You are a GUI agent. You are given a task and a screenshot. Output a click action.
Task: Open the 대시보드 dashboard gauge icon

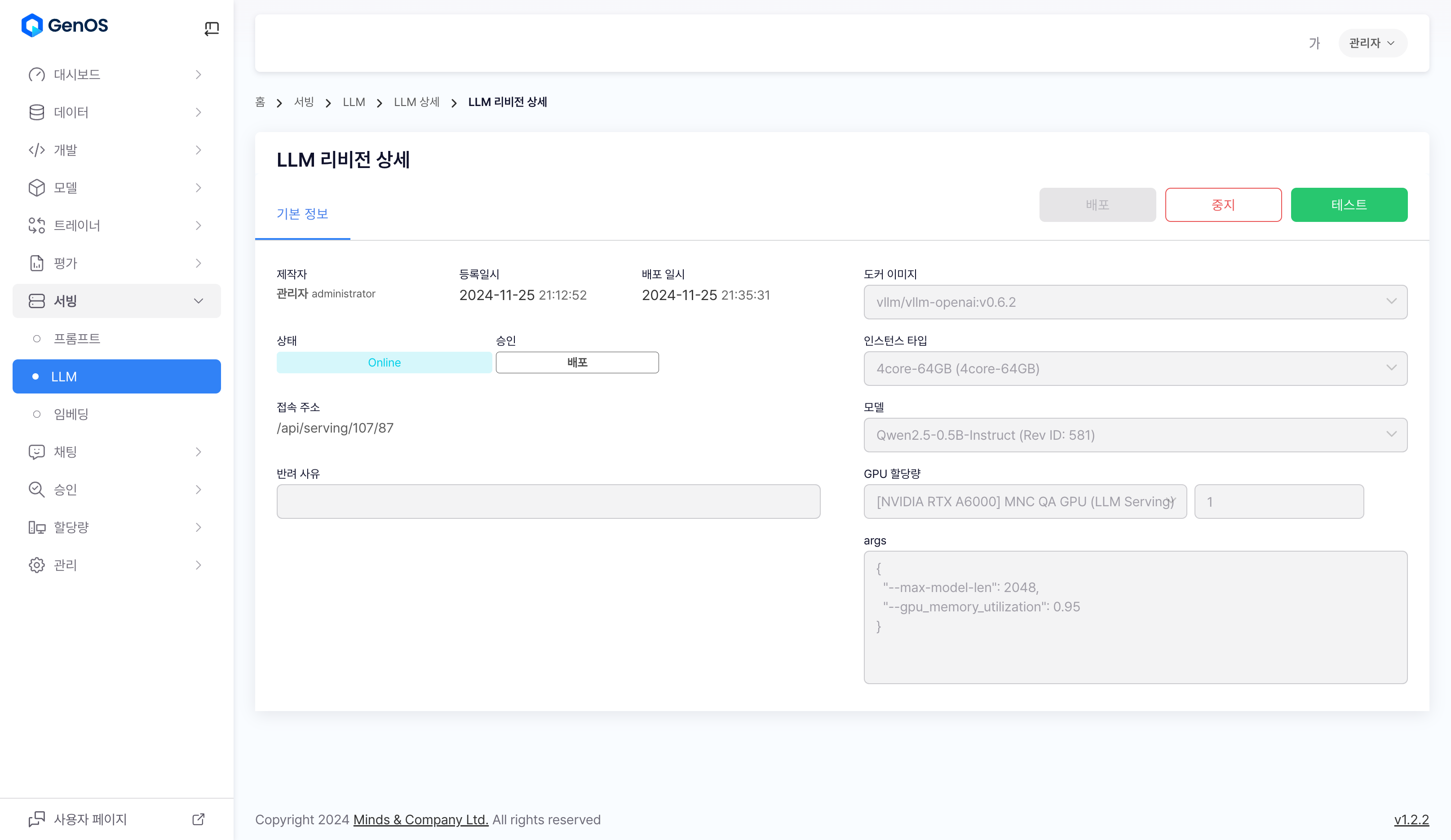point(36,75)
